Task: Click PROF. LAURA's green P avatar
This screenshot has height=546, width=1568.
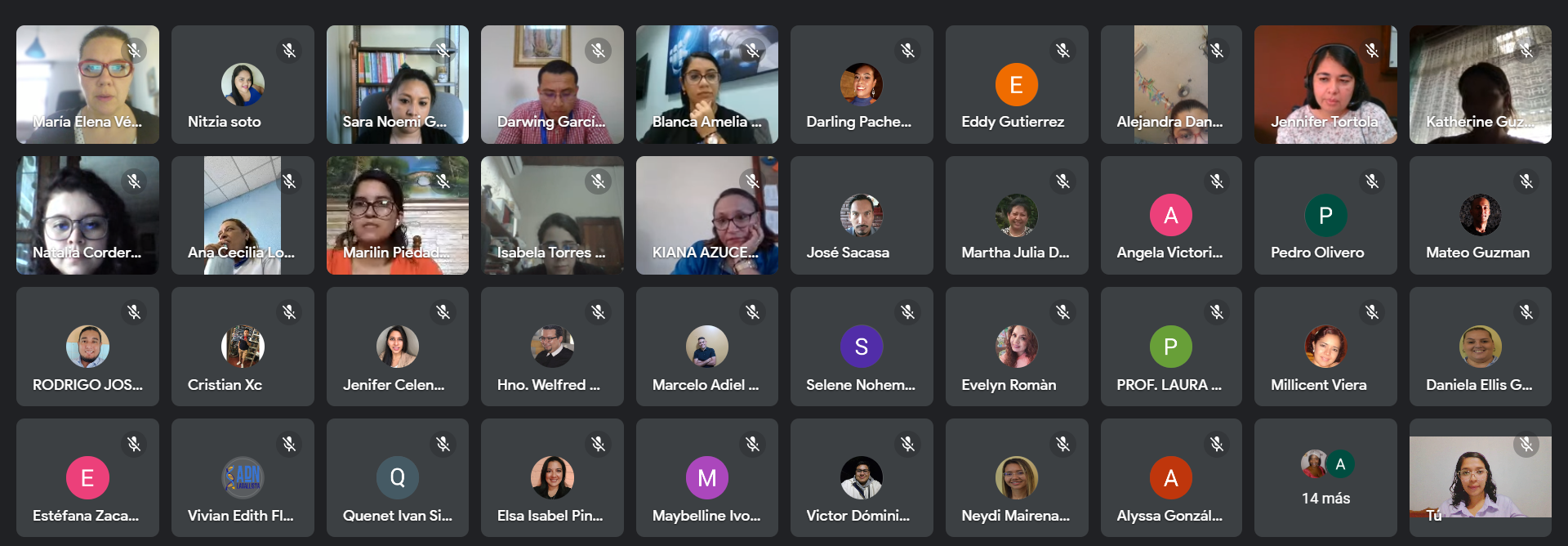Action: 1171,347
